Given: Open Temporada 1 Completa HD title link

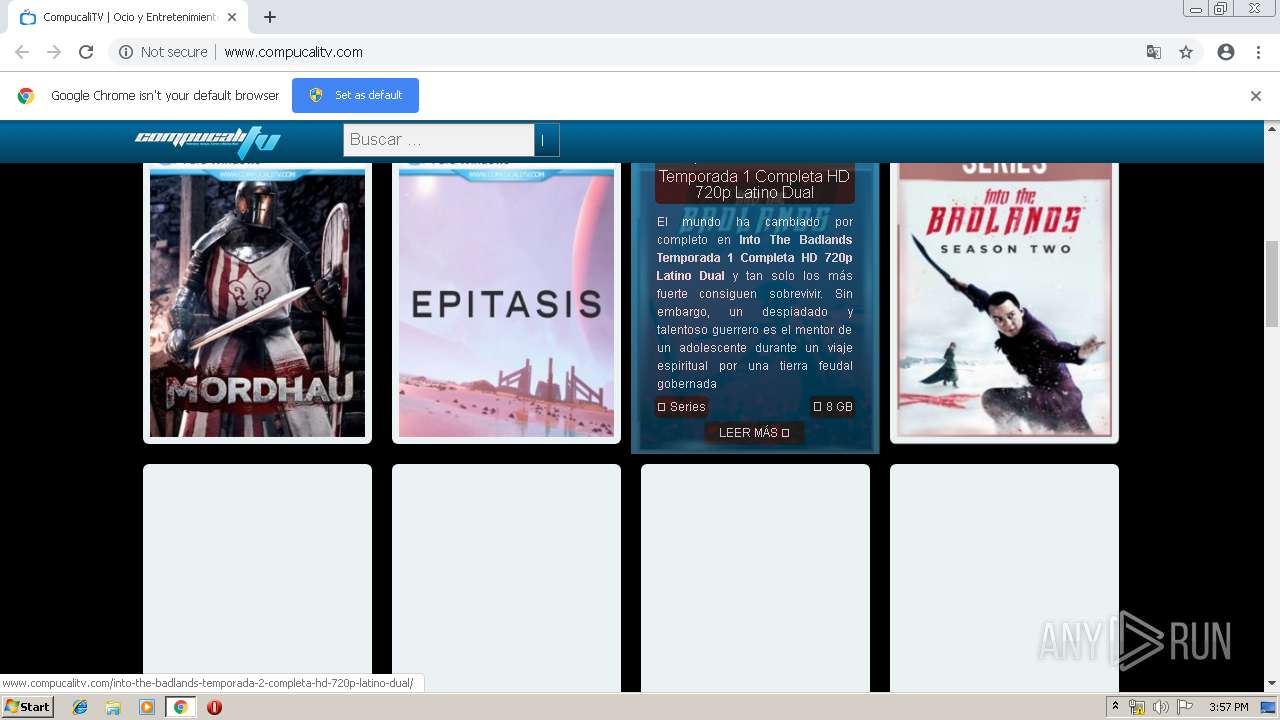Looking at the screenshot, I should 754,184.
